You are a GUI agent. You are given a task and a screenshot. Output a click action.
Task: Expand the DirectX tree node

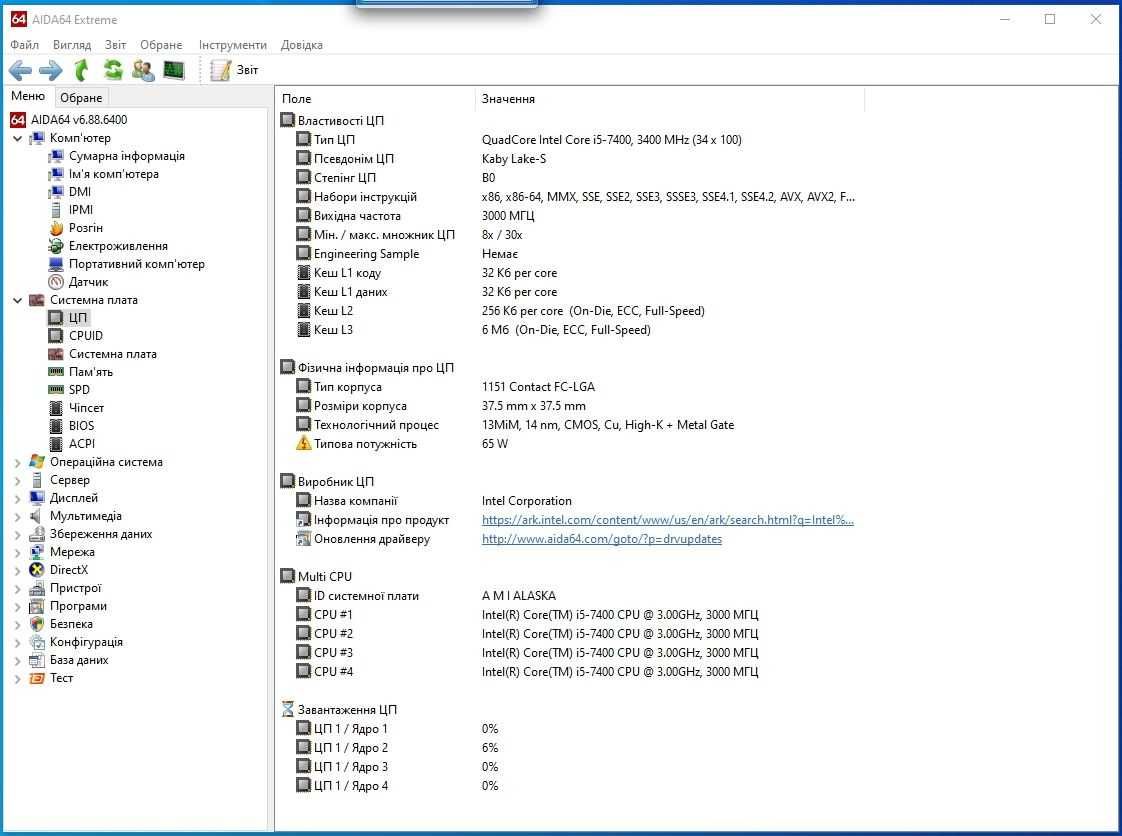tap(18, 570)
